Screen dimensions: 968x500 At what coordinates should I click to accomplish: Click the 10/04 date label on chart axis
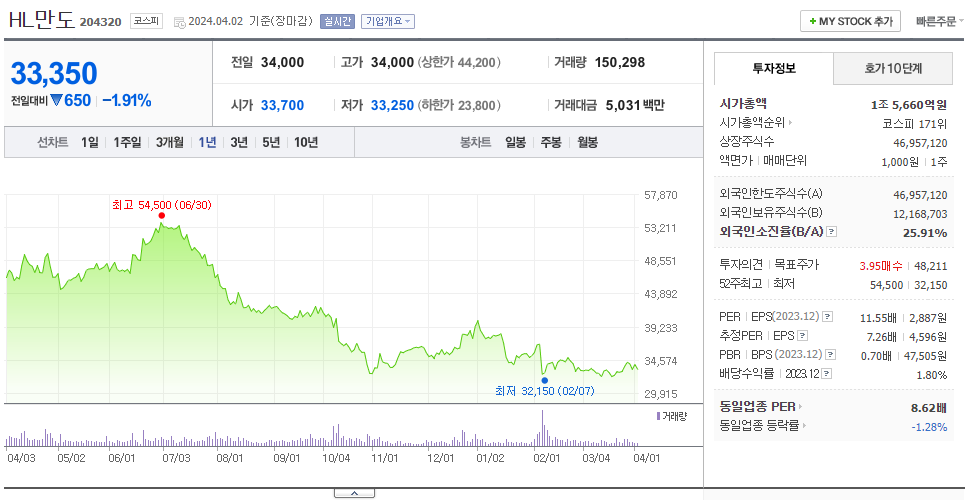coord(336,458)
